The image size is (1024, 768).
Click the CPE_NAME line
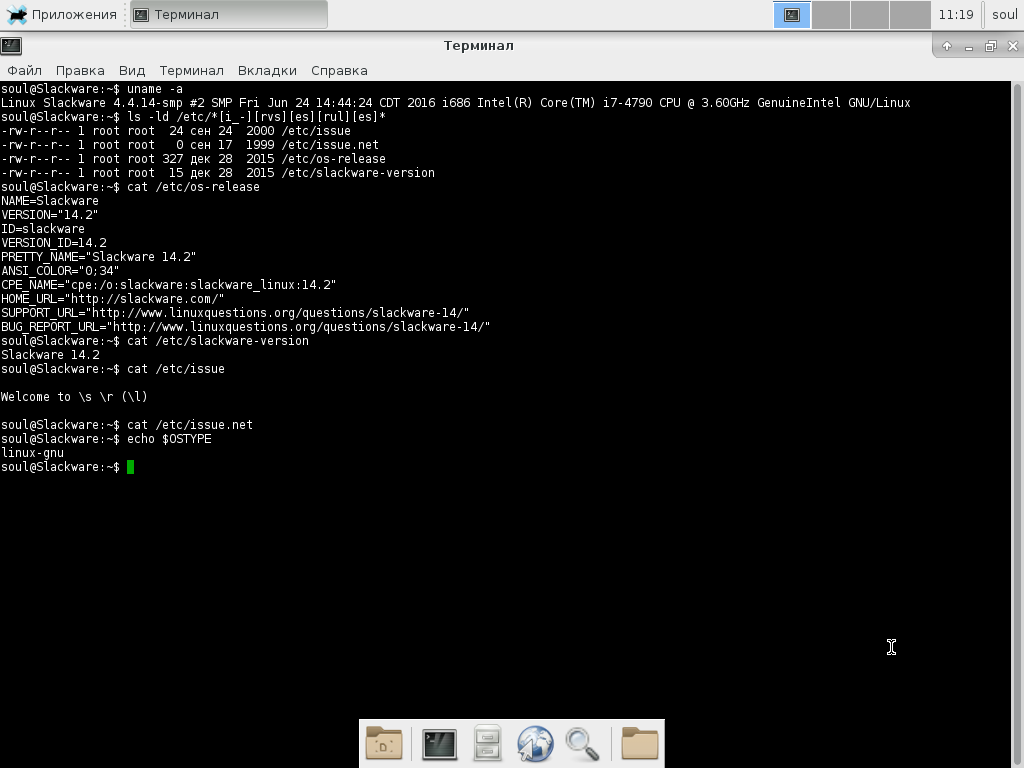[x=168, y=285]
